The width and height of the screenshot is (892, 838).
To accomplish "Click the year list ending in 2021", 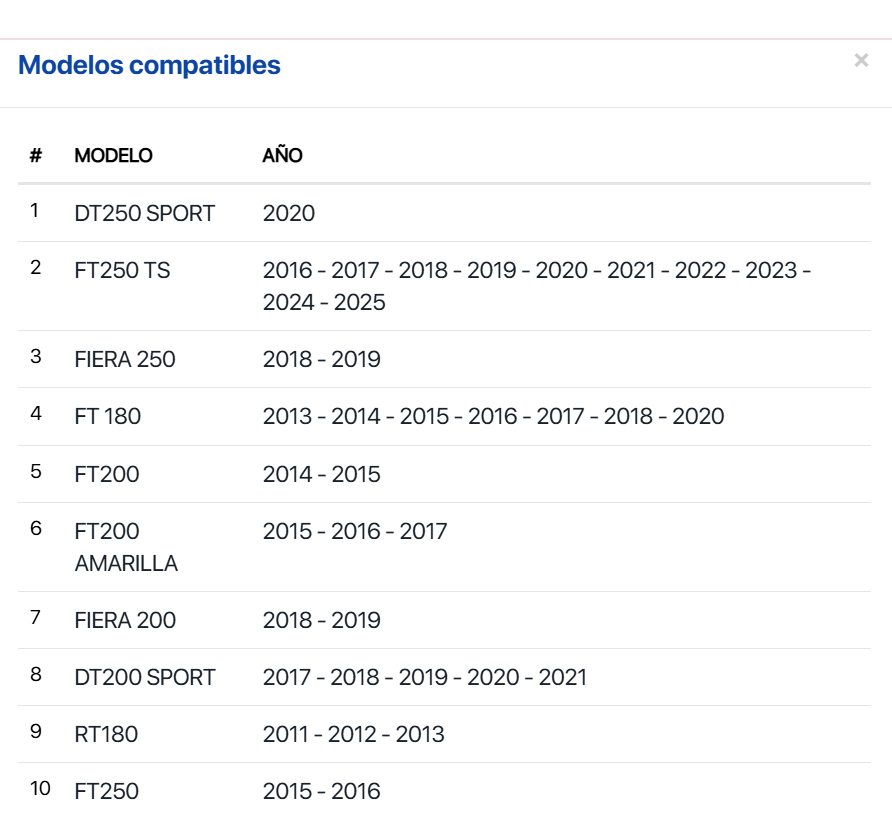I will [424, 678].
